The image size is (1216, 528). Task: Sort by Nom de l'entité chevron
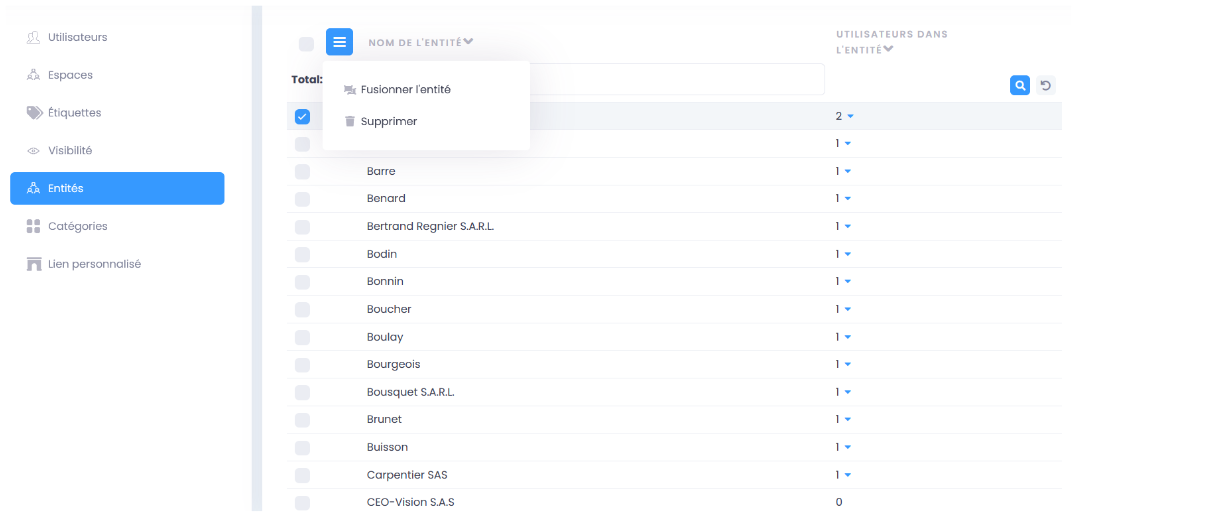pos(468,42)
